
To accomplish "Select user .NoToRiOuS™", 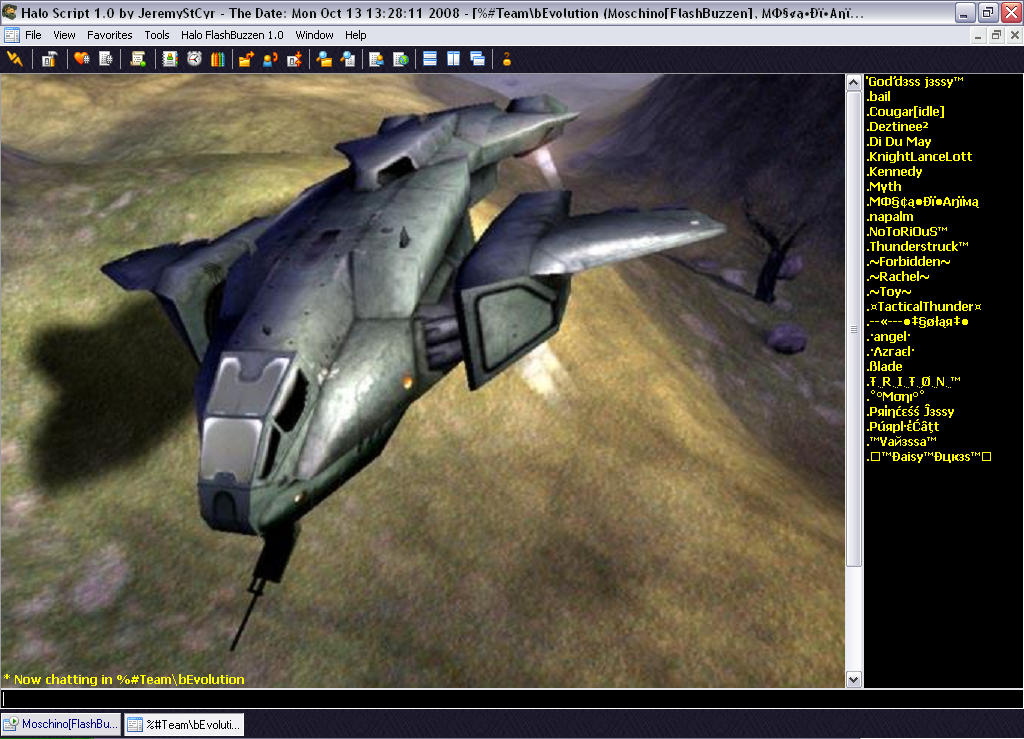I will pos(907,232).
